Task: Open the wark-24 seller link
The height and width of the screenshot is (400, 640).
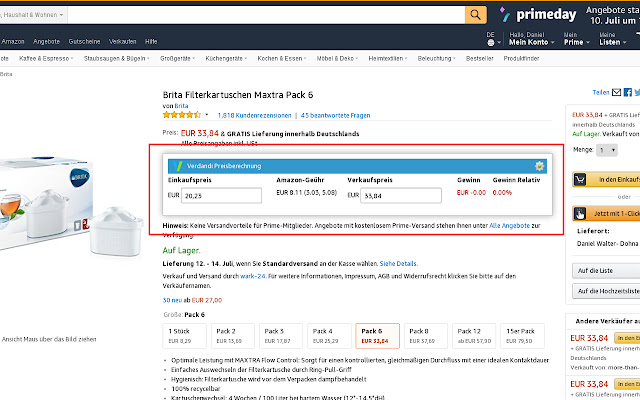Action: click(x=253, y=276)
